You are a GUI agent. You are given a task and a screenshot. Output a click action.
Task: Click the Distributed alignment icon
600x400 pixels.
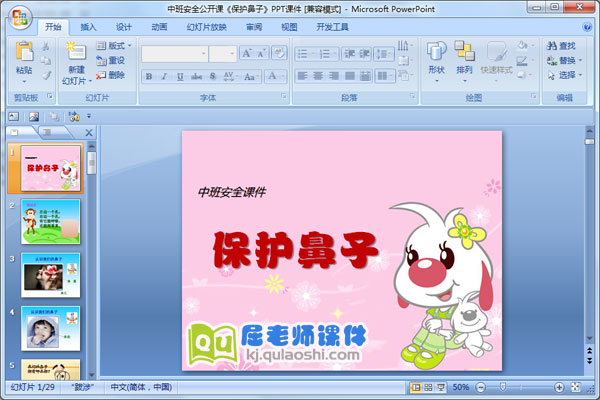click(x=365, y=76)
